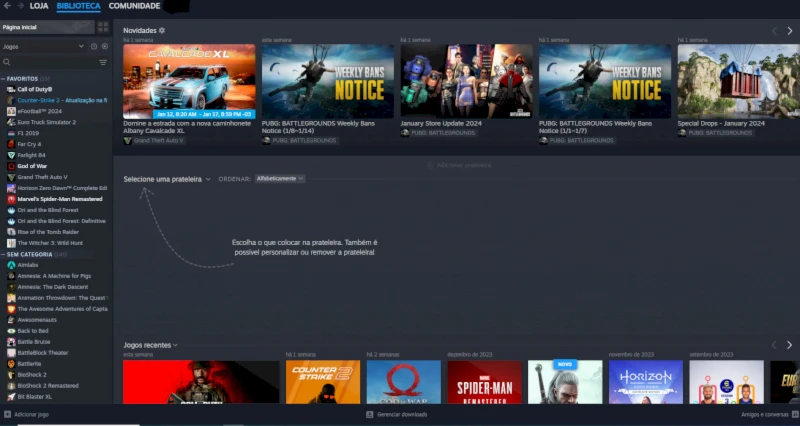Open Gerenciar downloads
The width and height of the screenshot is (800, 426).
point(397,415)
